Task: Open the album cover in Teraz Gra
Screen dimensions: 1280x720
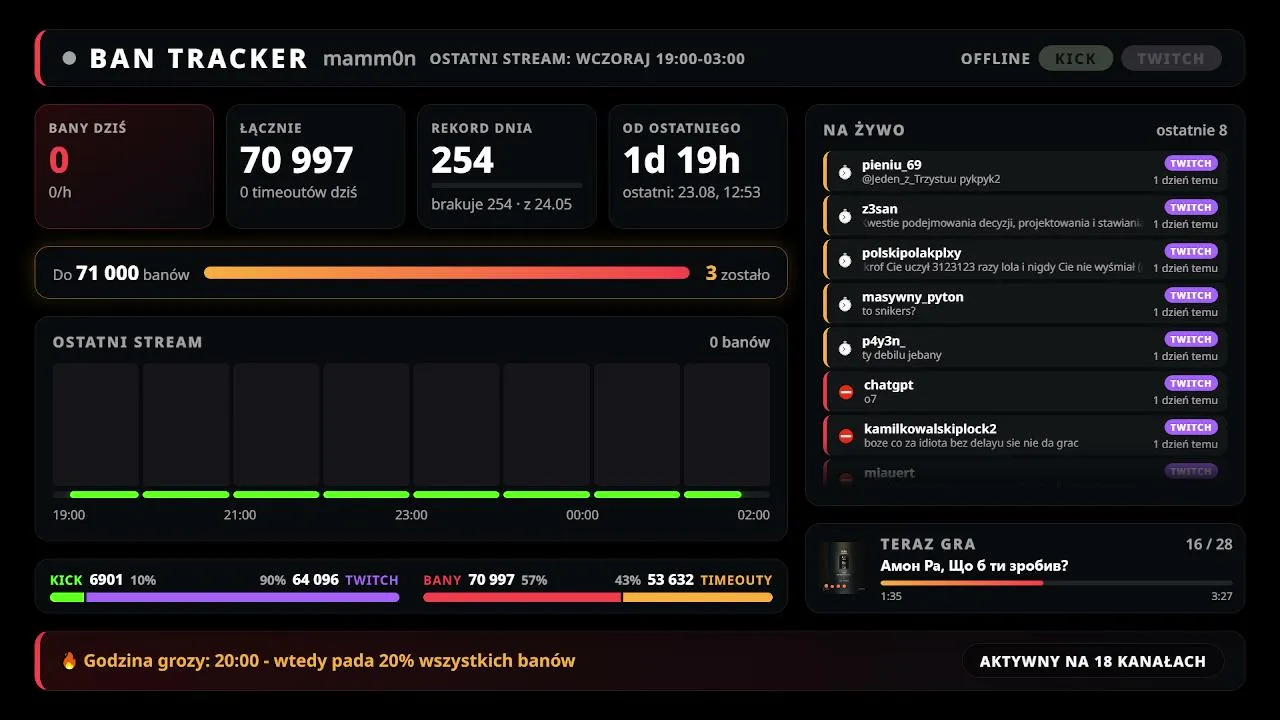Action: coord(843,568)
